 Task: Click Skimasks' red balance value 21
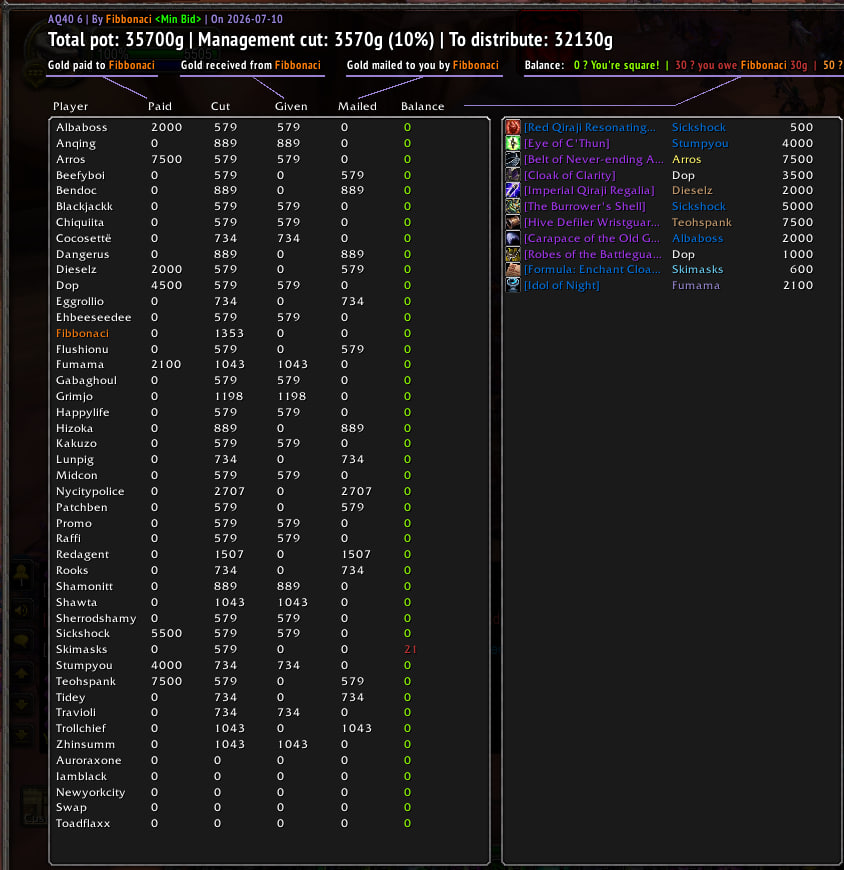coord(411,649)
